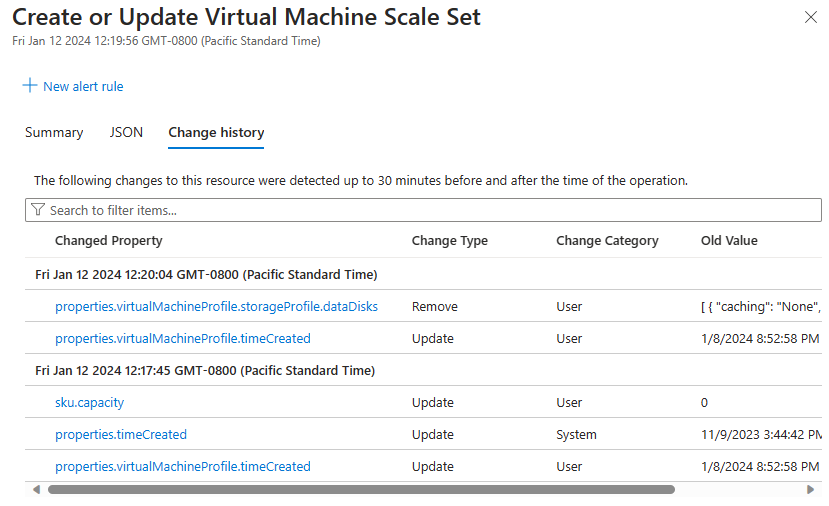This screenshot has width=829, height=506.
Task: Open the storageProfile.dataDisks property link
Action: pos(216,306)
